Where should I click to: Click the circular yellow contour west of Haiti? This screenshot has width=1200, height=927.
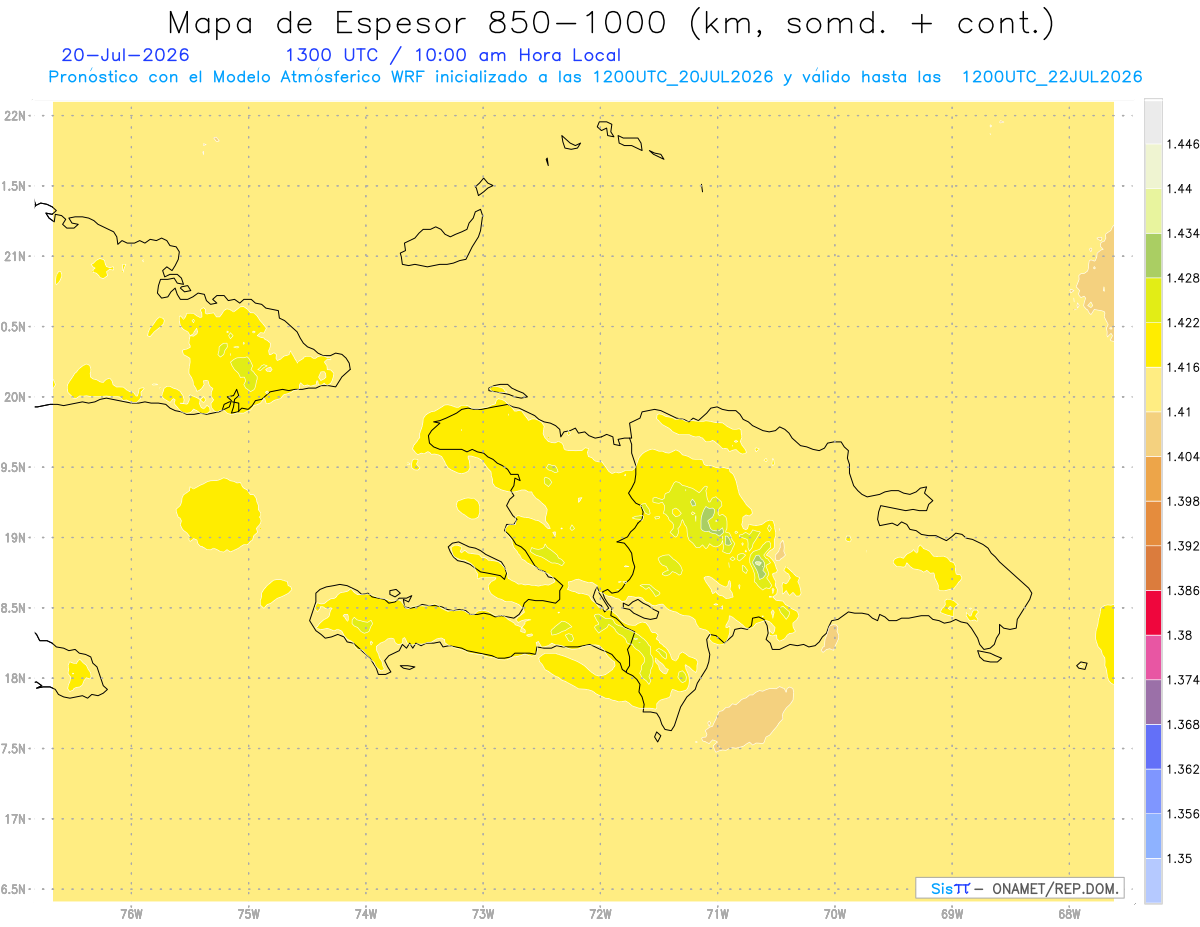click(221, 515)
